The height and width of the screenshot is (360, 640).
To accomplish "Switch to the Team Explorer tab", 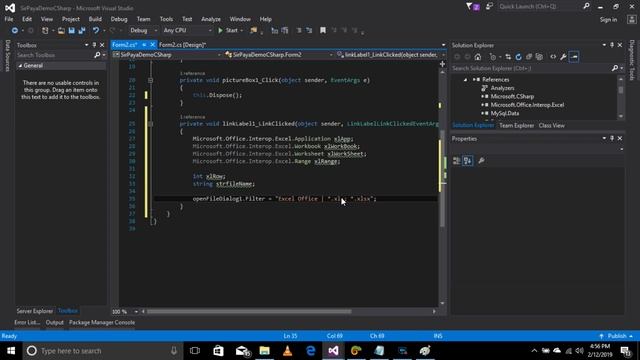I will tap(516, 125).
